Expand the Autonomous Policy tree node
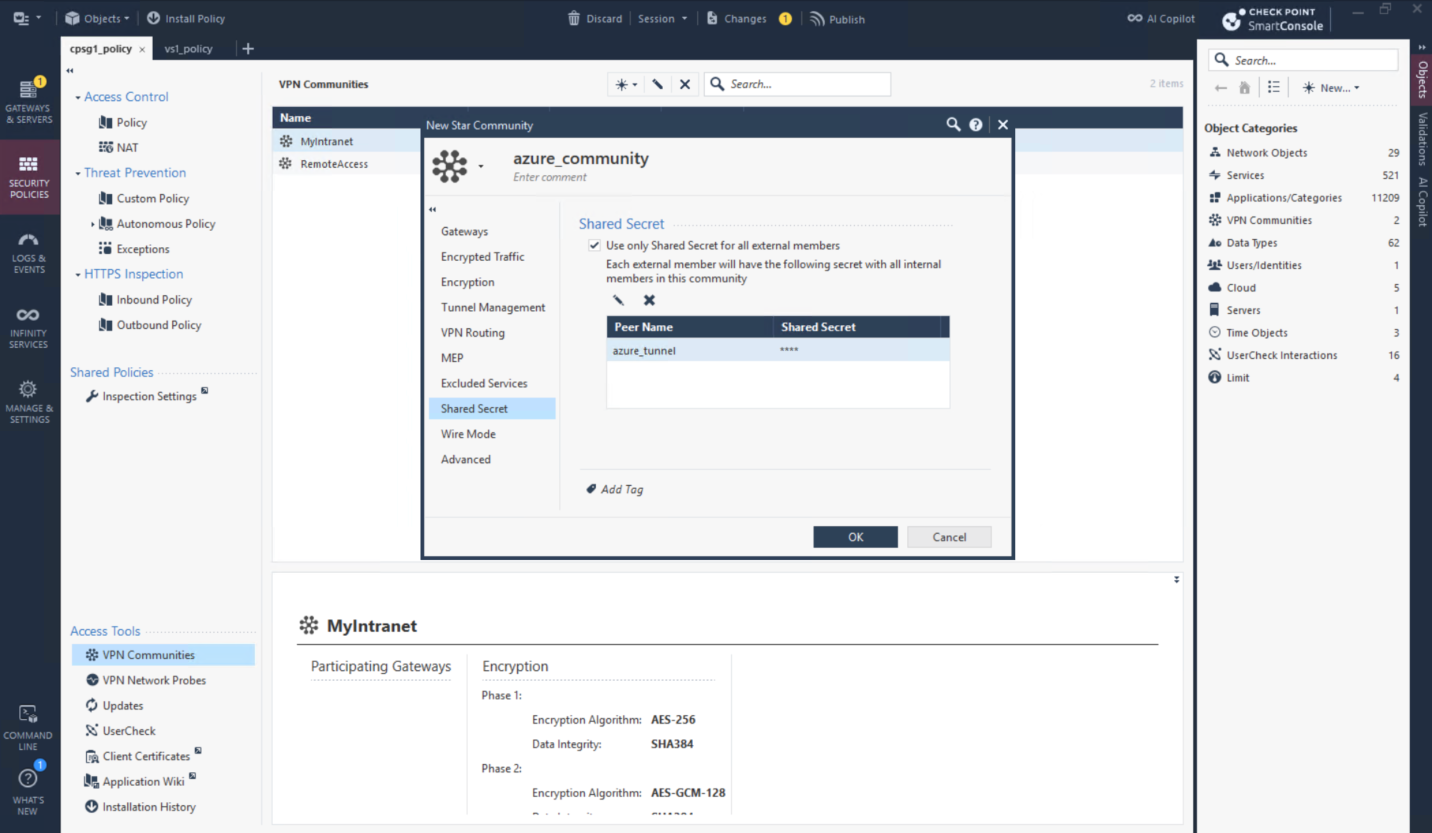Image resolution: width=1432 pixels, height=833 pixels. coord(93,224)
